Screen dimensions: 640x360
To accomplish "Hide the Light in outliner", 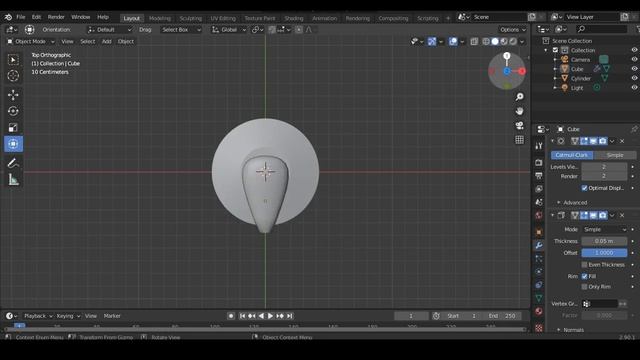I will pyautogui.click(x=634, y=87).
